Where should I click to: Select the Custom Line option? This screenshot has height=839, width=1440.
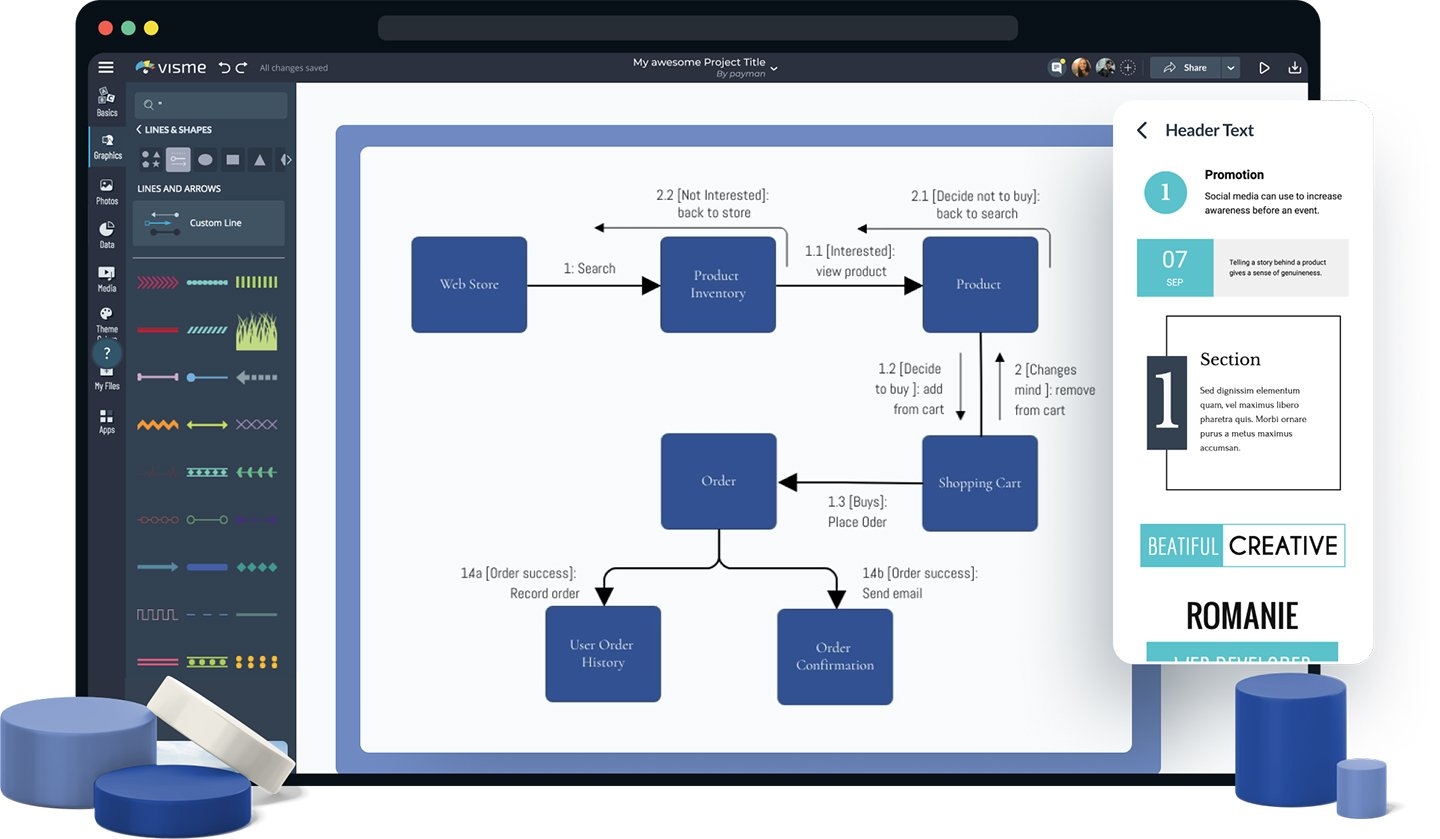click(209, 222)
